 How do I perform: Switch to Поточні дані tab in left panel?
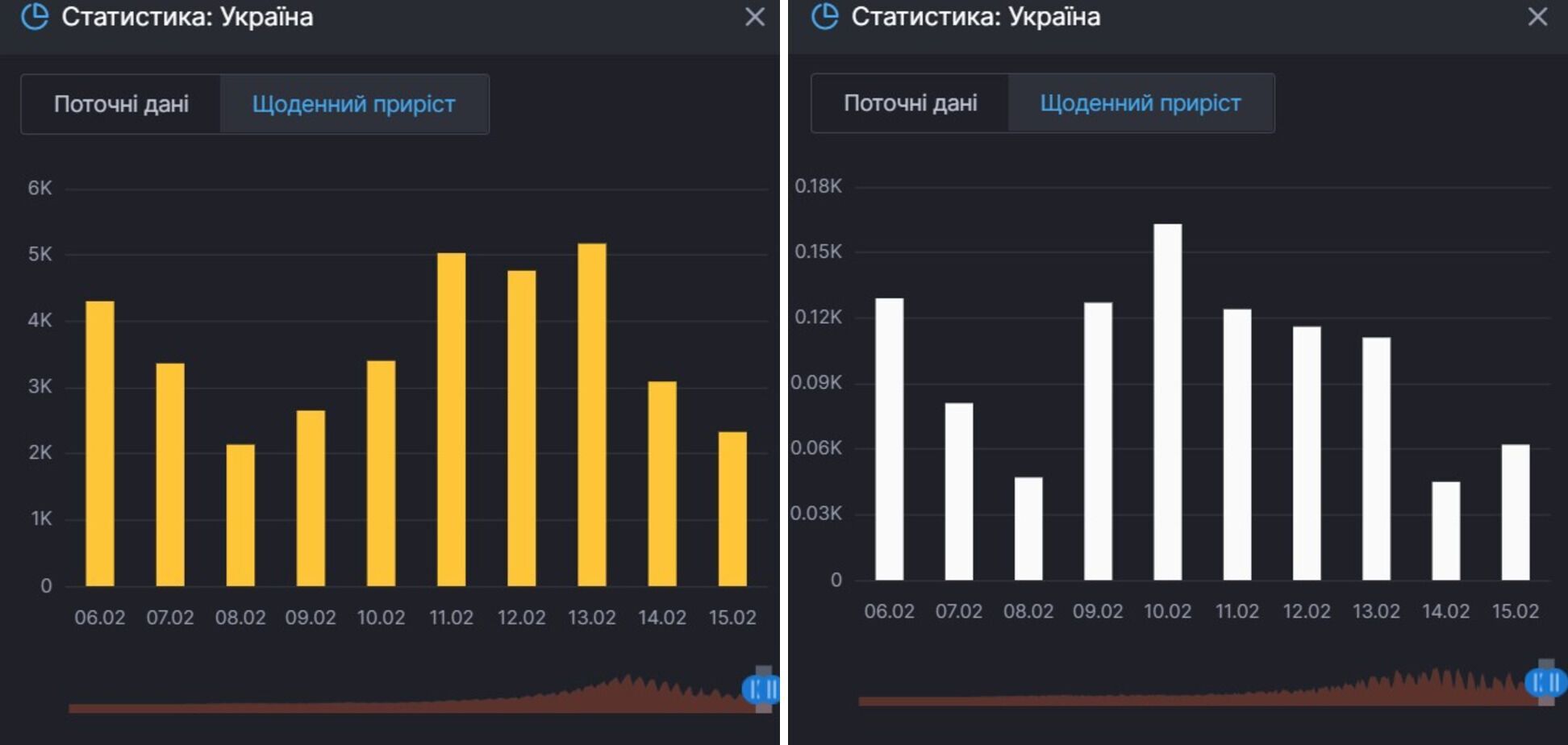point(121,104)
